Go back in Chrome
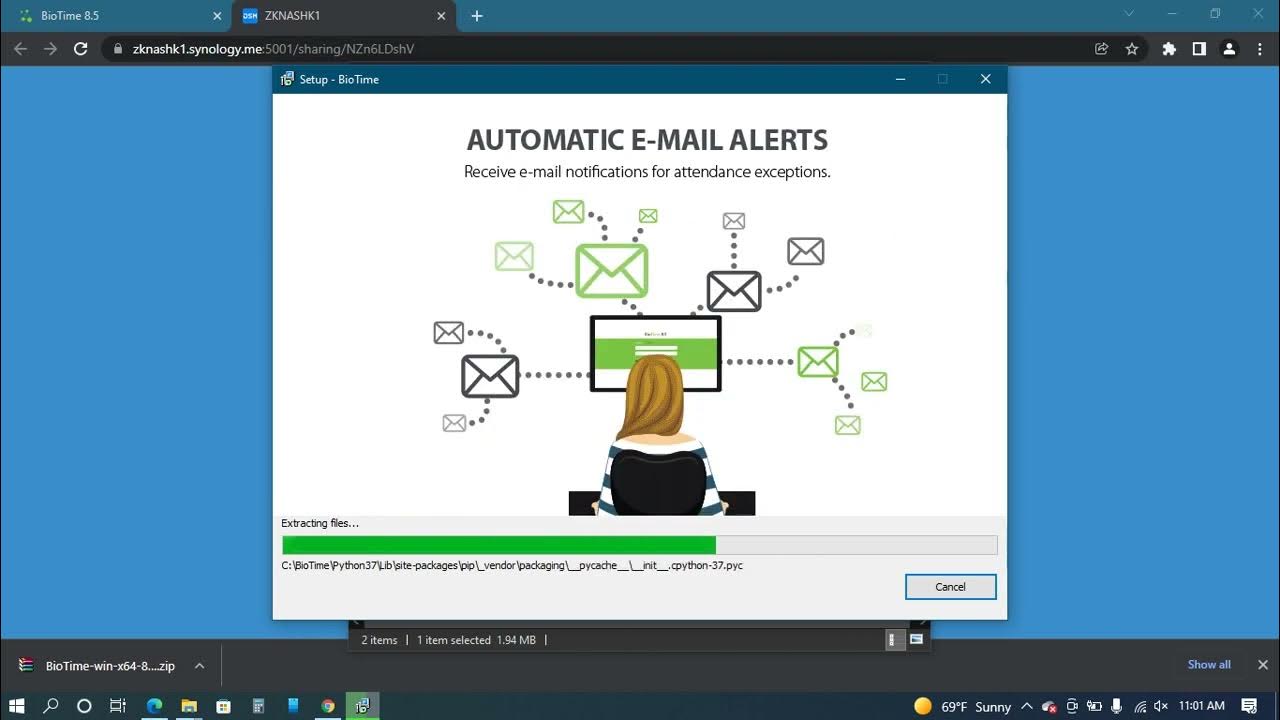Screen dimensions: 1280x720 pyautogui.click(x=20, y=48)
